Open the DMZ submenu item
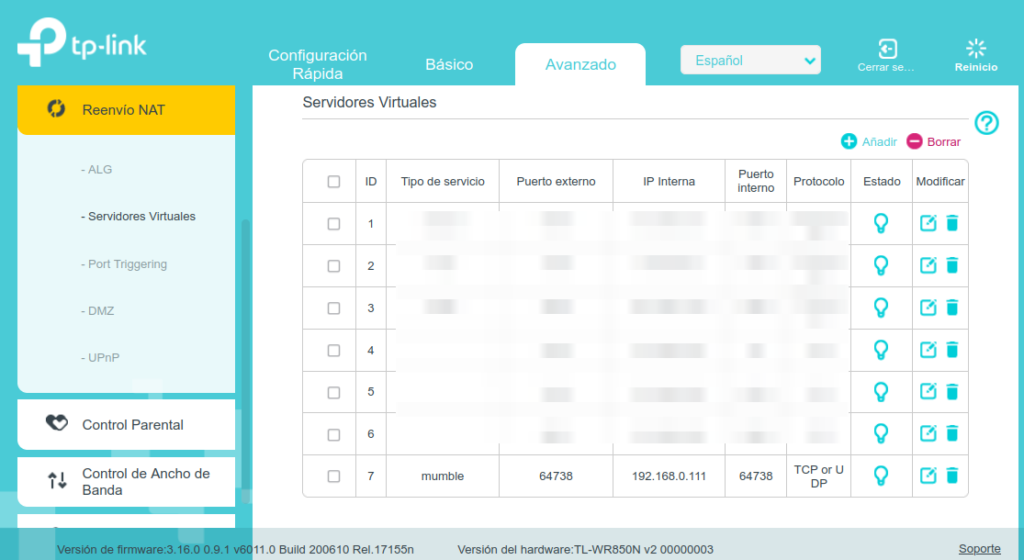 click(x=97, y=311)
